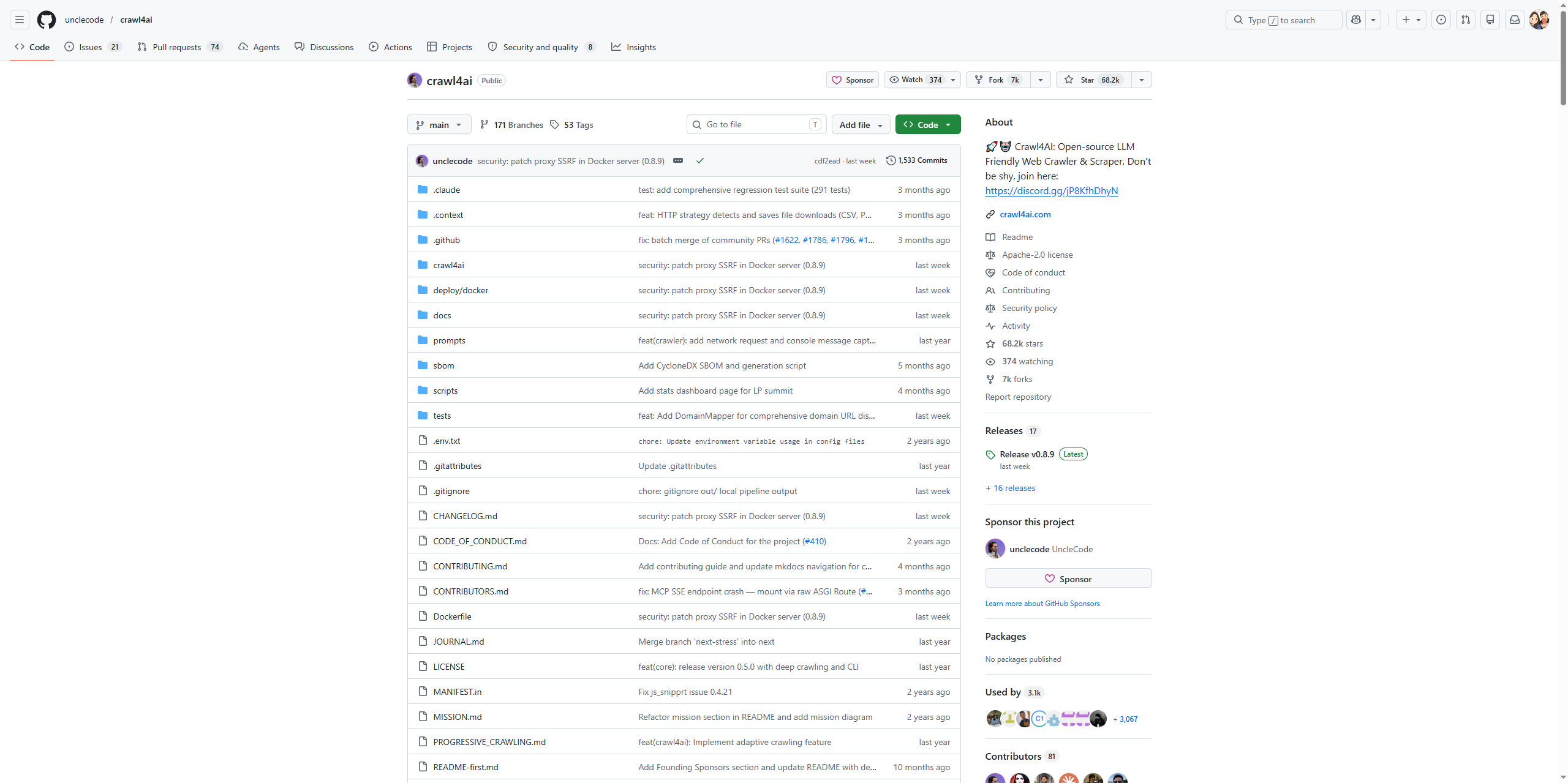The height and width of the screenshot is (783, 1568).
Task: Click the Report repository link
Action: click(x=1018, y=397)
